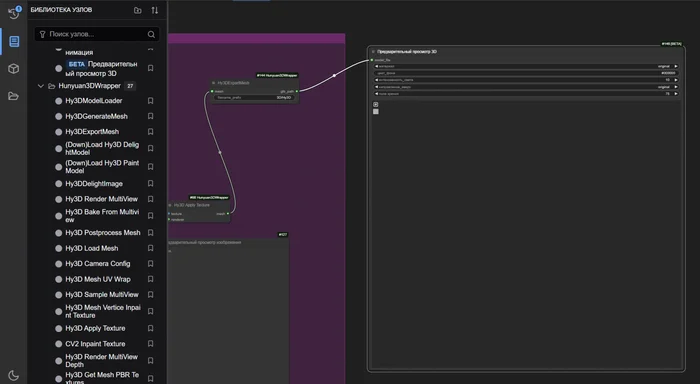Click the node dot icon beside Hy3D Load Mesh
The height and width of the screenshot is (384, 700).
click(x=58, y=248)
